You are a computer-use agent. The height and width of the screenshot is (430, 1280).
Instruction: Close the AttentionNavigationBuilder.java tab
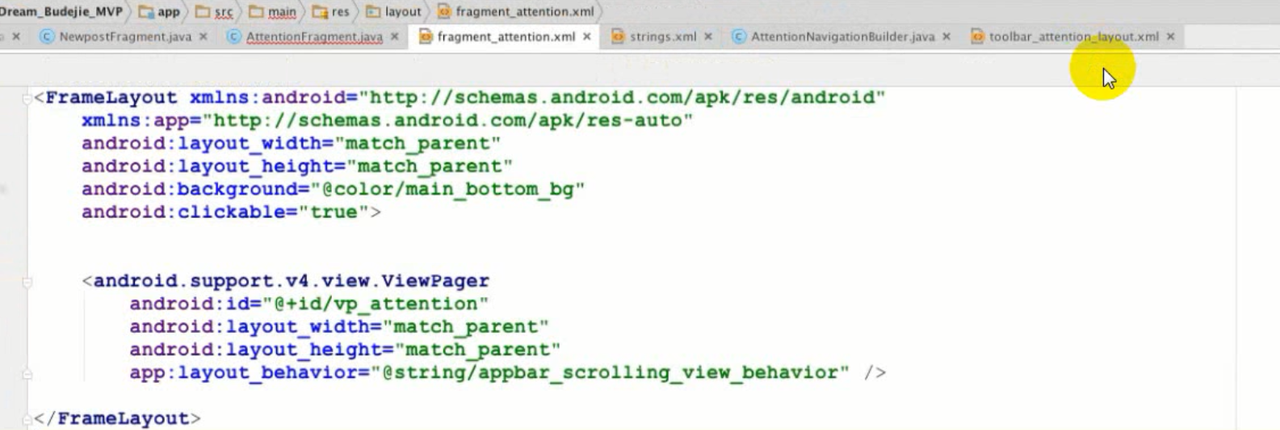[x=946, y=37]
